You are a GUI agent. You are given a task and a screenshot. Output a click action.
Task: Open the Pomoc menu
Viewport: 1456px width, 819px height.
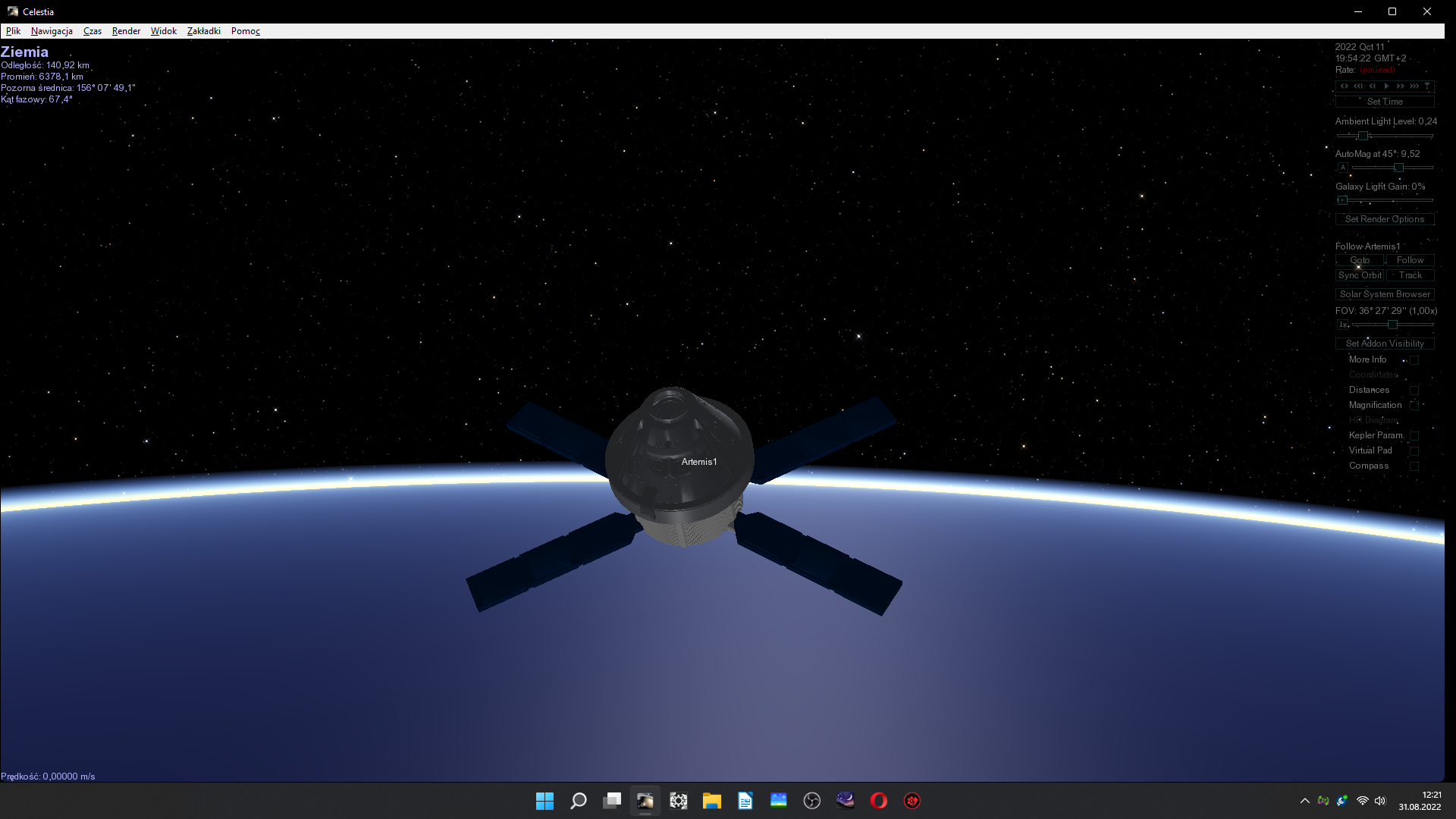[x=245, y=31]
